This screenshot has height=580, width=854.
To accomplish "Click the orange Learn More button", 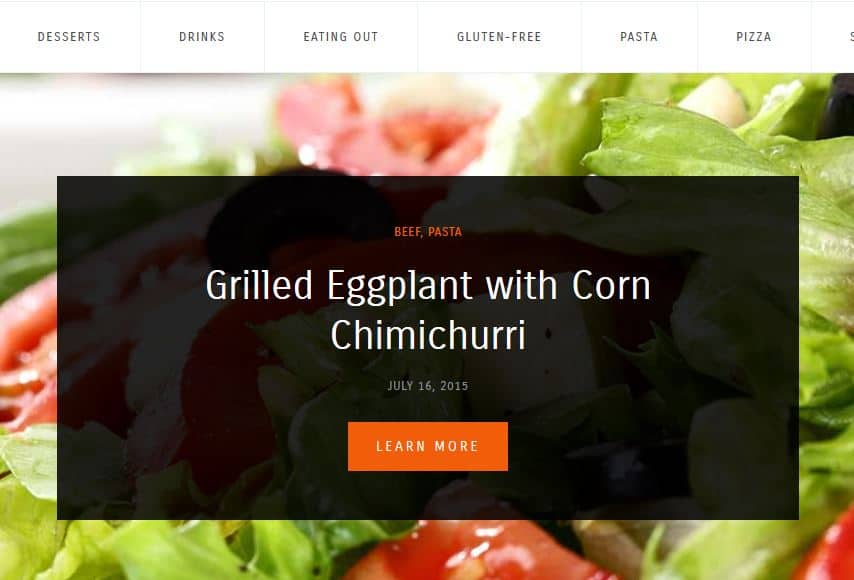I will pyautogui.click(x=428, y=446).
